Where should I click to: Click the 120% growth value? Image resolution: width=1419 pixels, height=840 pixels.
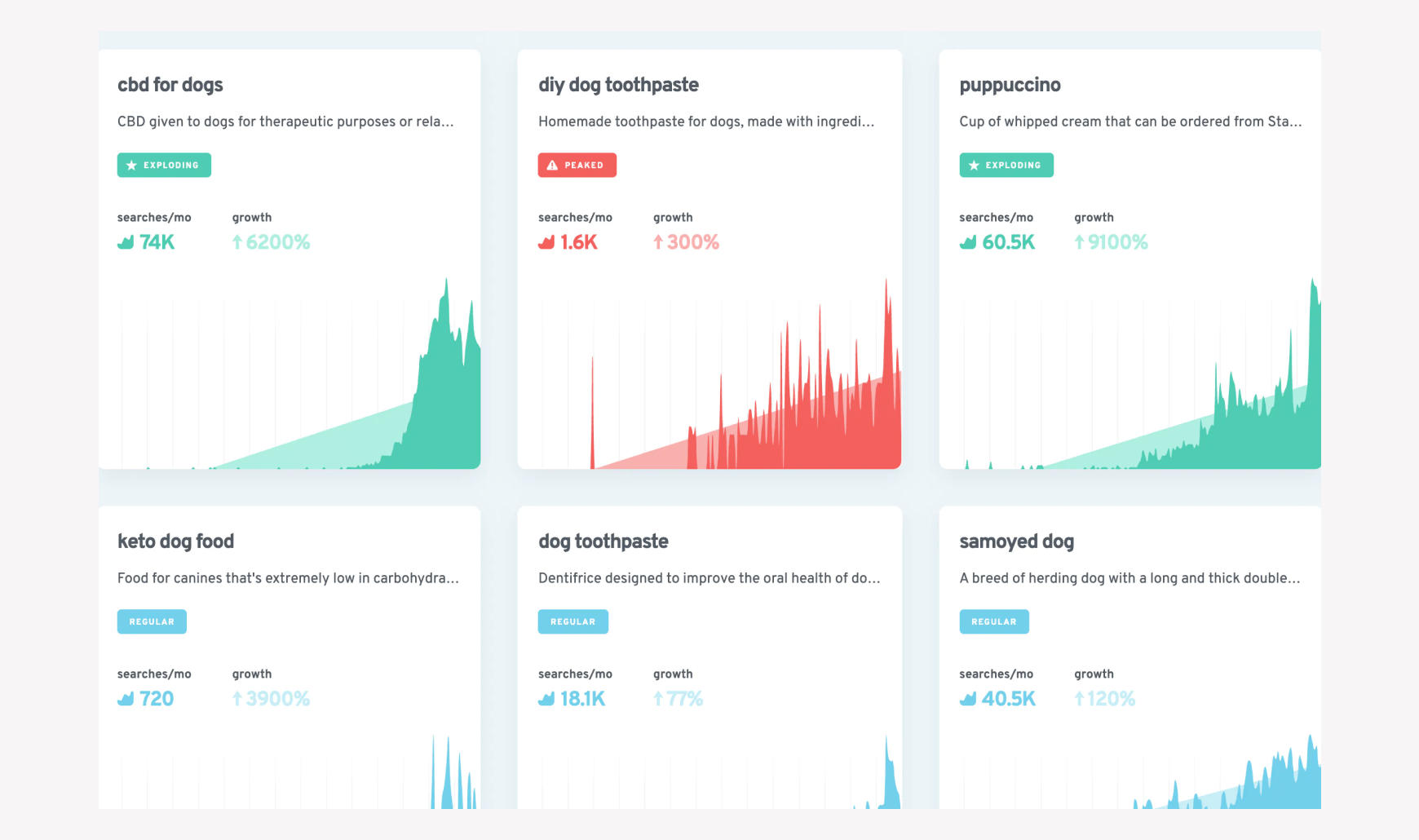pos(1112,699)
